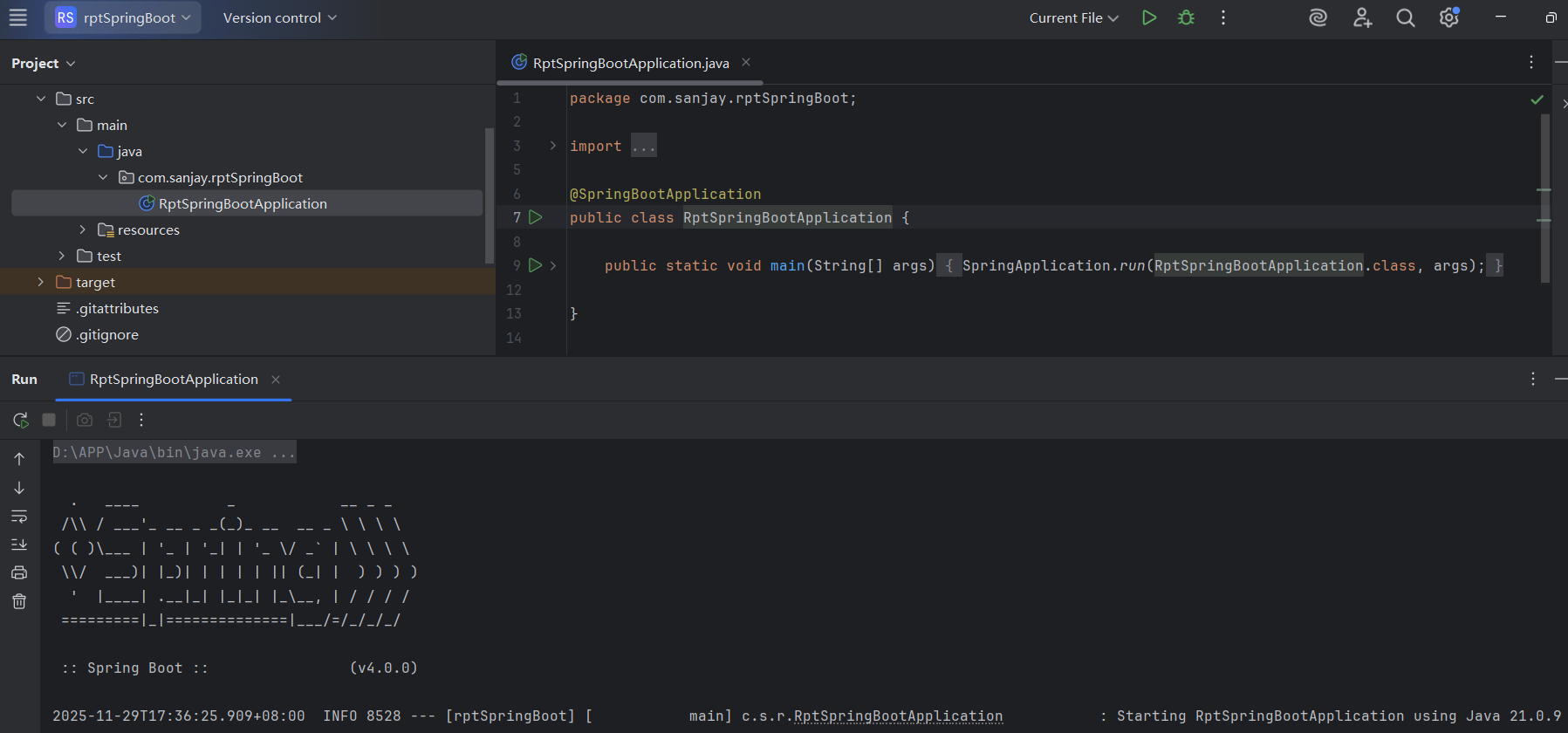
Task: Click the package declaration line
Action: point(713,99)
